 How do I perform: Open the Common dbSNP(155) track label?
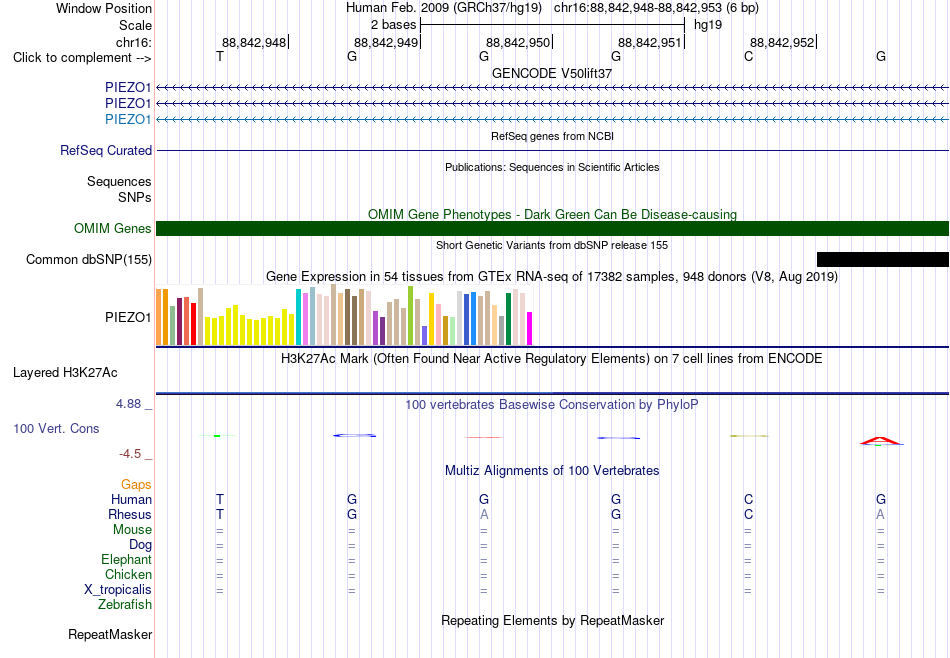(89, 259)
